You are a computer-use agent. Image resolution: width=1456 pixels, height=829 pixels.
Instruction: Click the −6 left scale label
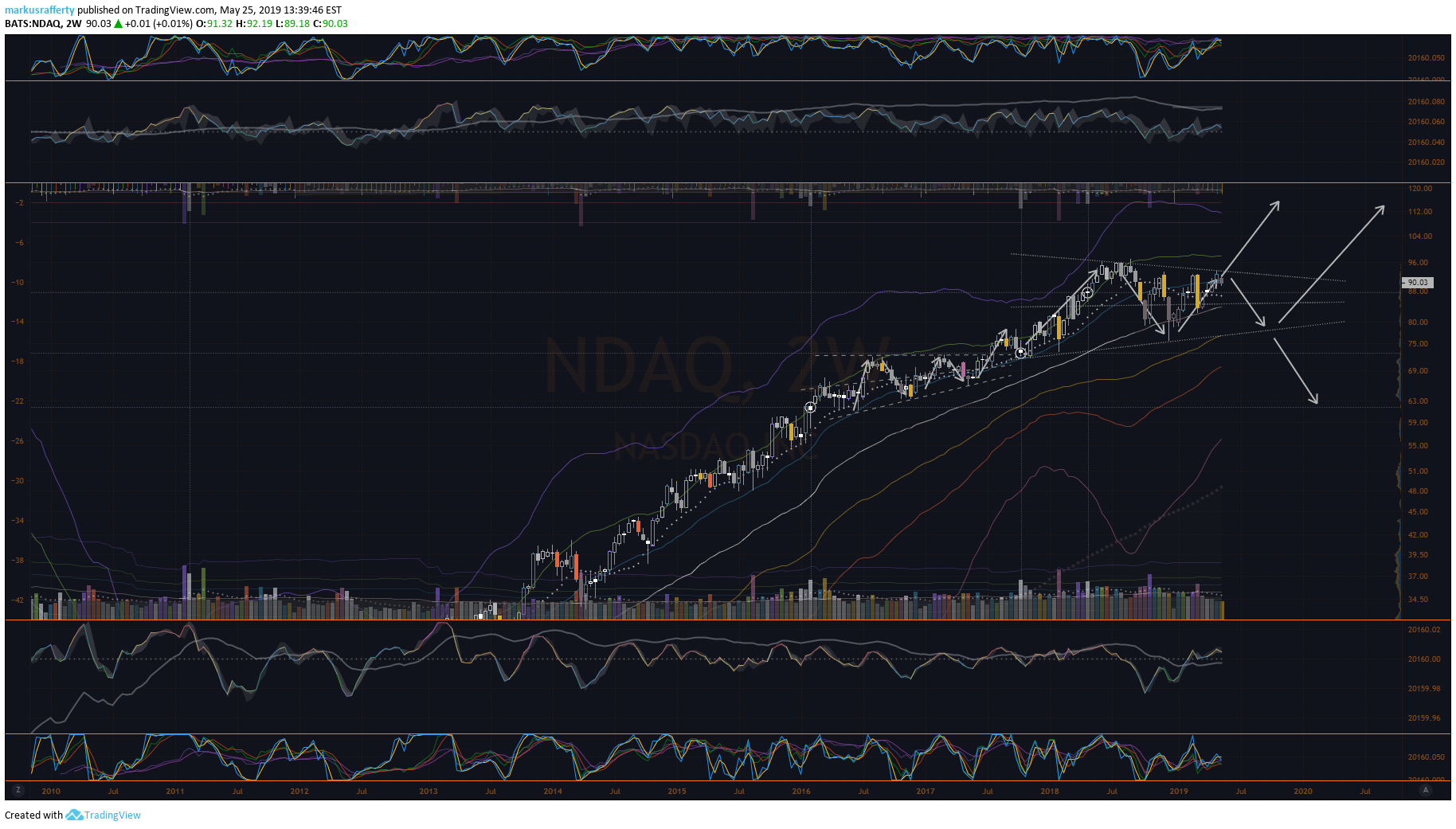coord(19,242)
